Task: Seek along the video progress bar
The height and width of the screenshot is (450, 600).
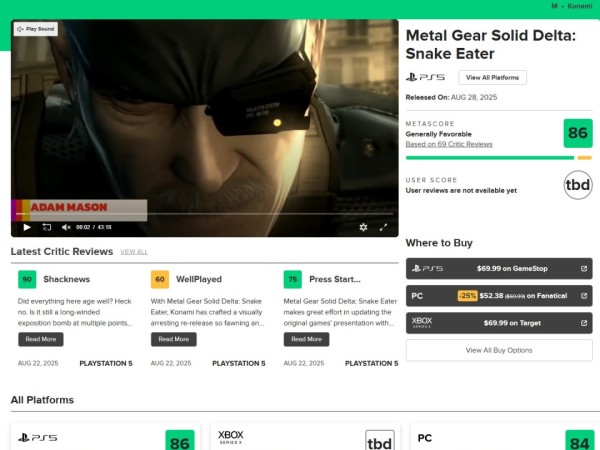Action: click(205, 214)
